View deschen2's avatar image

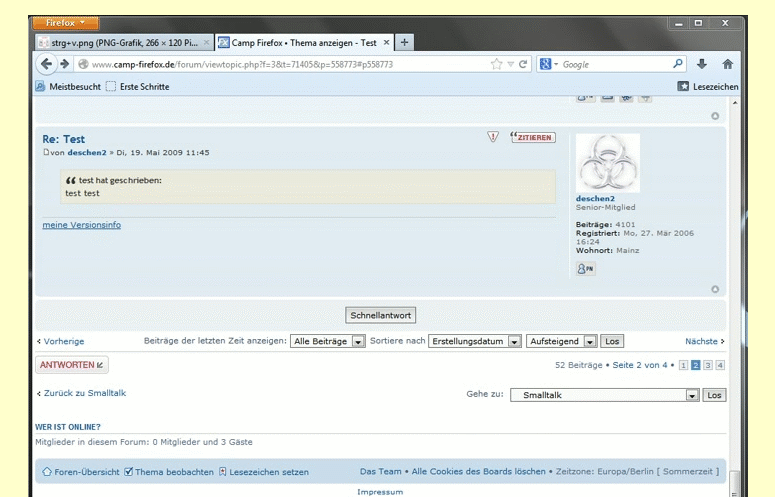pyautogui.click(x=608, y=163)
